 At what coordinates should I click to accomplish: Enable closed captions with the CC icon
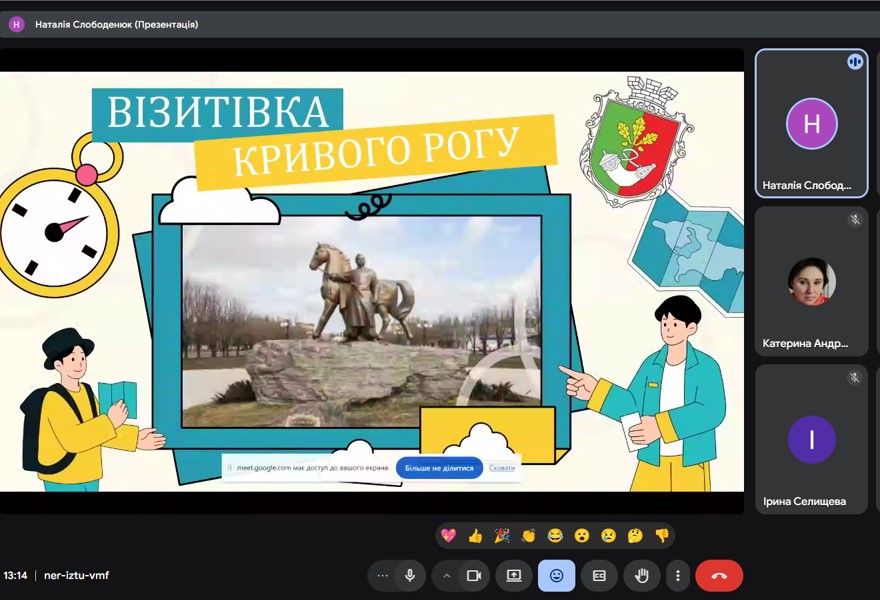600,576
